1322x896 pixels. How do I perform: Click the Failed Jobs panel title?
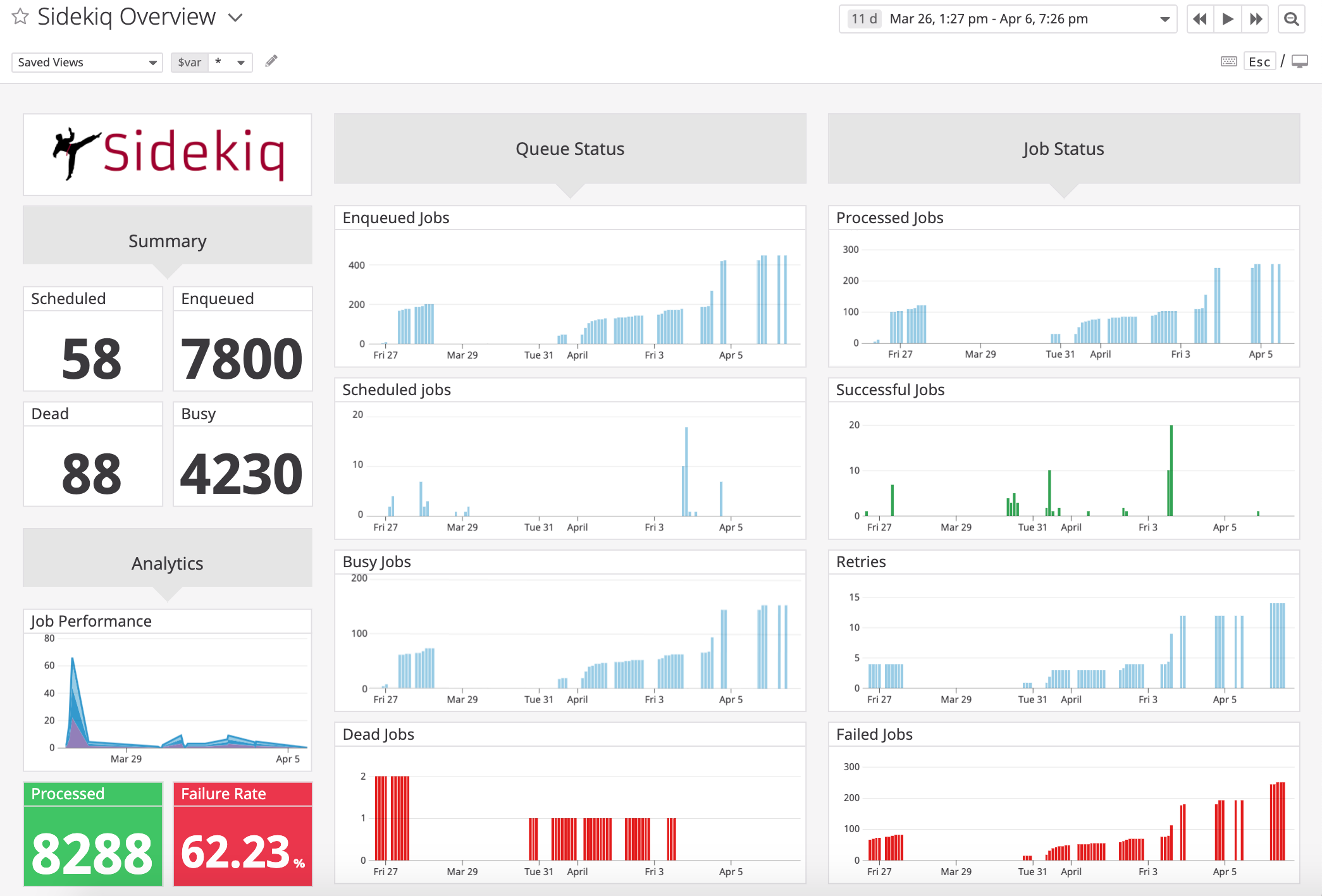pos(874,734)
